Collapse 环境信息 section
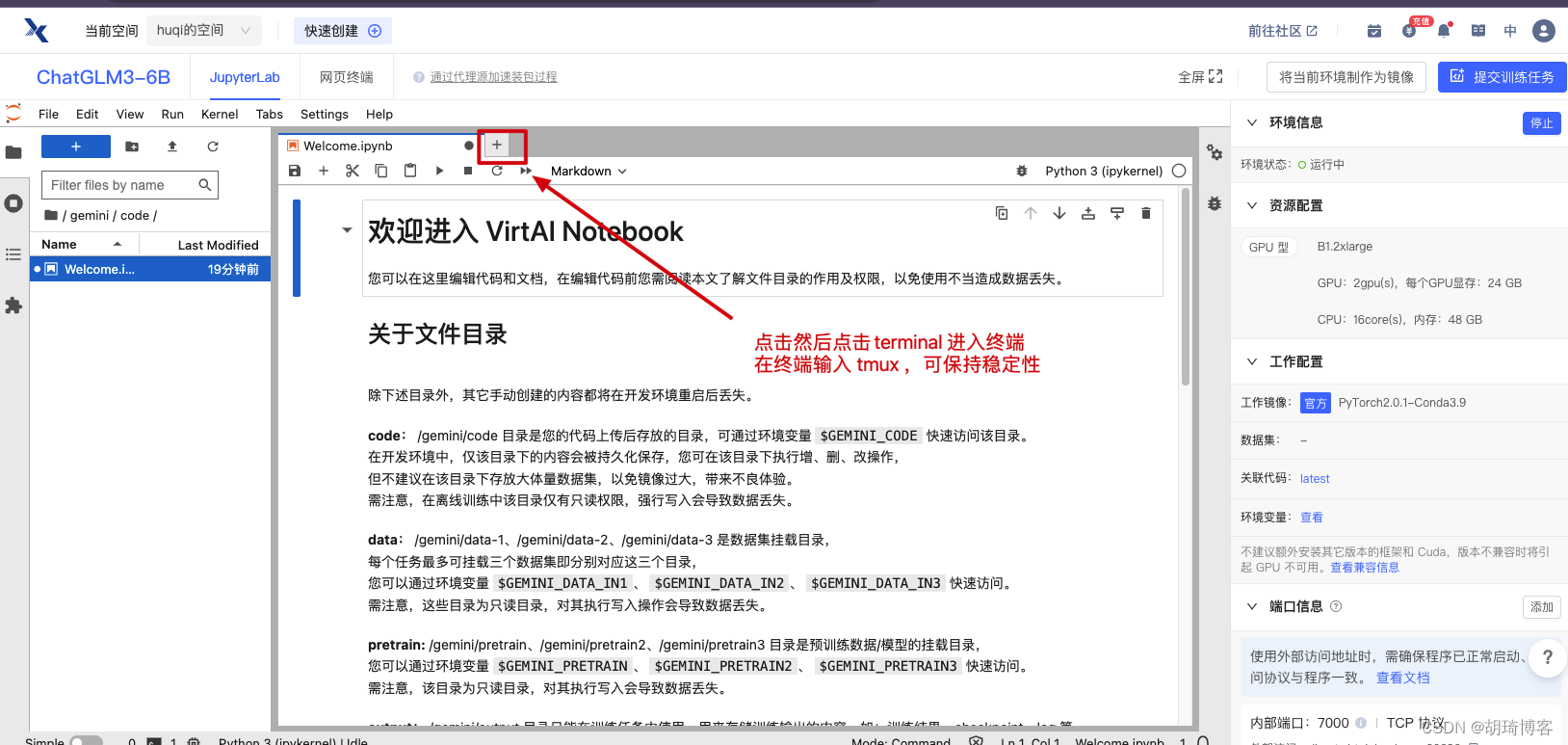 click(x=1252, y=122)
